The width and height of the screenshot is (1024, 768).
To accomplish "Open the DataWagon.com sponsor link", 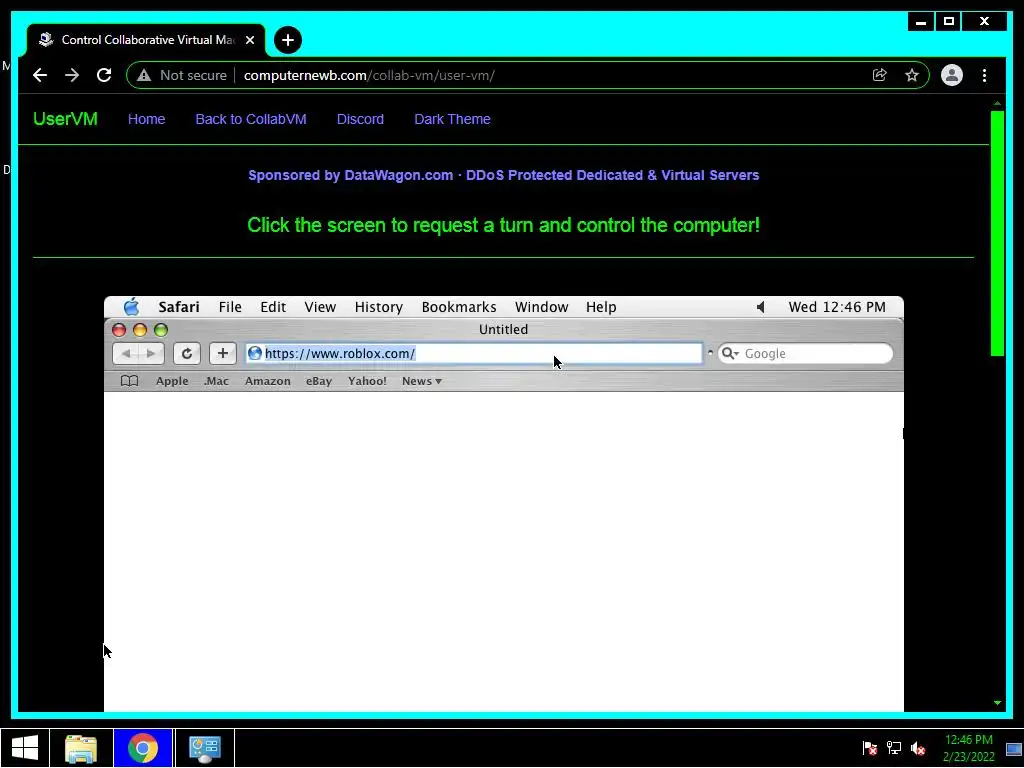I will 504,175.
